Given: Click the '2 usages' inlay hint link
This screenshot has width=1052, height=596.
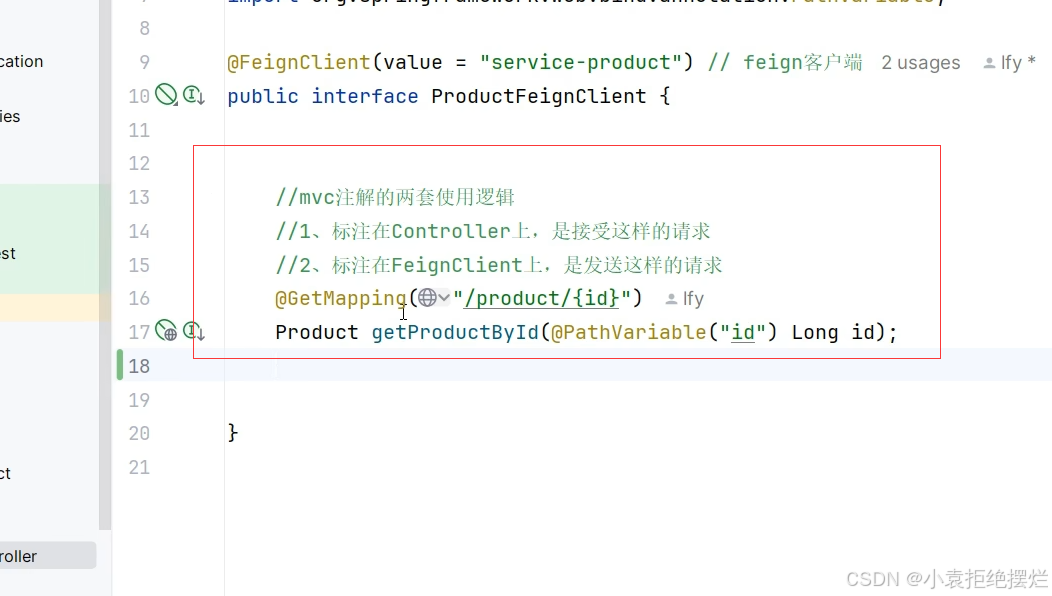Looking at the screenshot, I should coord(920,62).
